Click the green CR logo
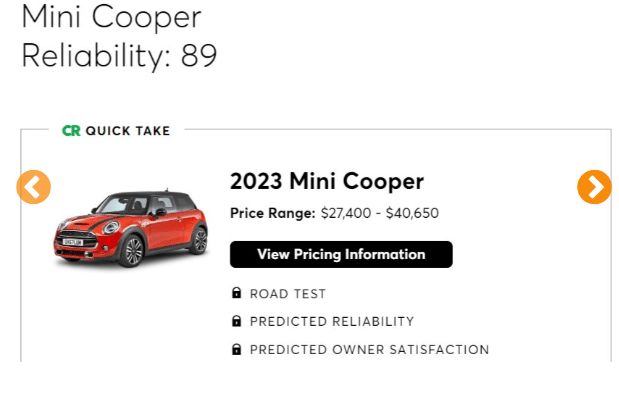The width and height of the screenshot is (619, 415). tap(71, 130)
